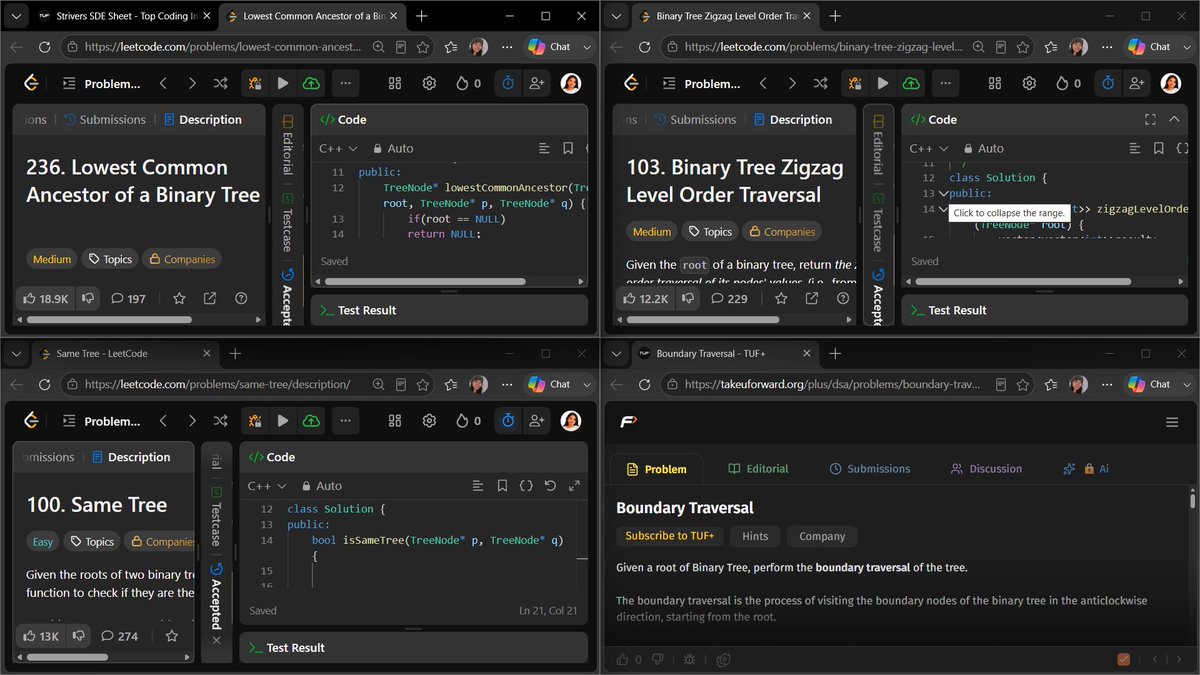The image size is (1200, 675).
Task: Open braces snippet icon in Same Tree window
Action: coord(526,486)
